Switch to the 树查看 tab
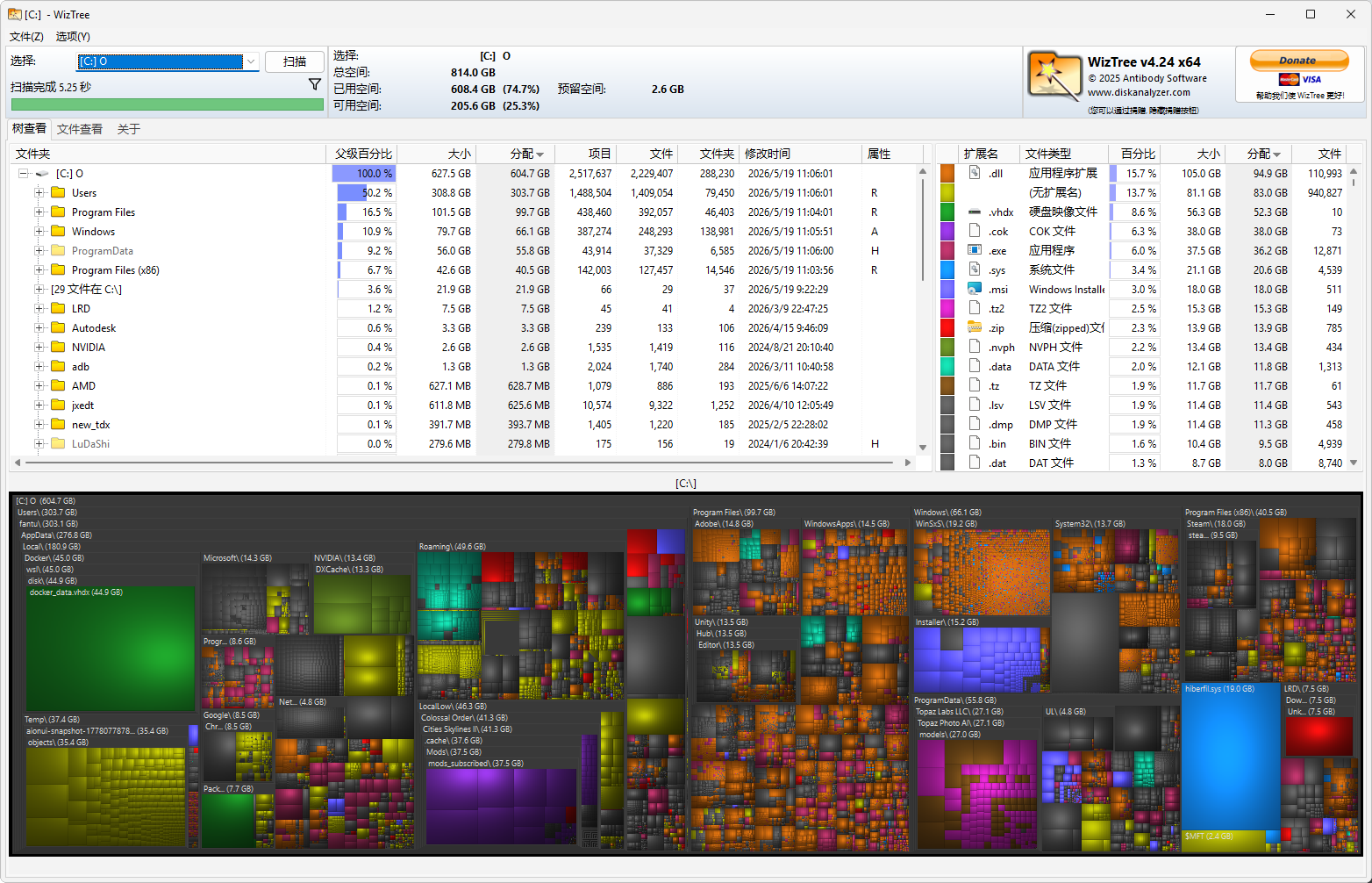Image resolution: width=1372 pixels, height=883 pixels. coord(29,128)
